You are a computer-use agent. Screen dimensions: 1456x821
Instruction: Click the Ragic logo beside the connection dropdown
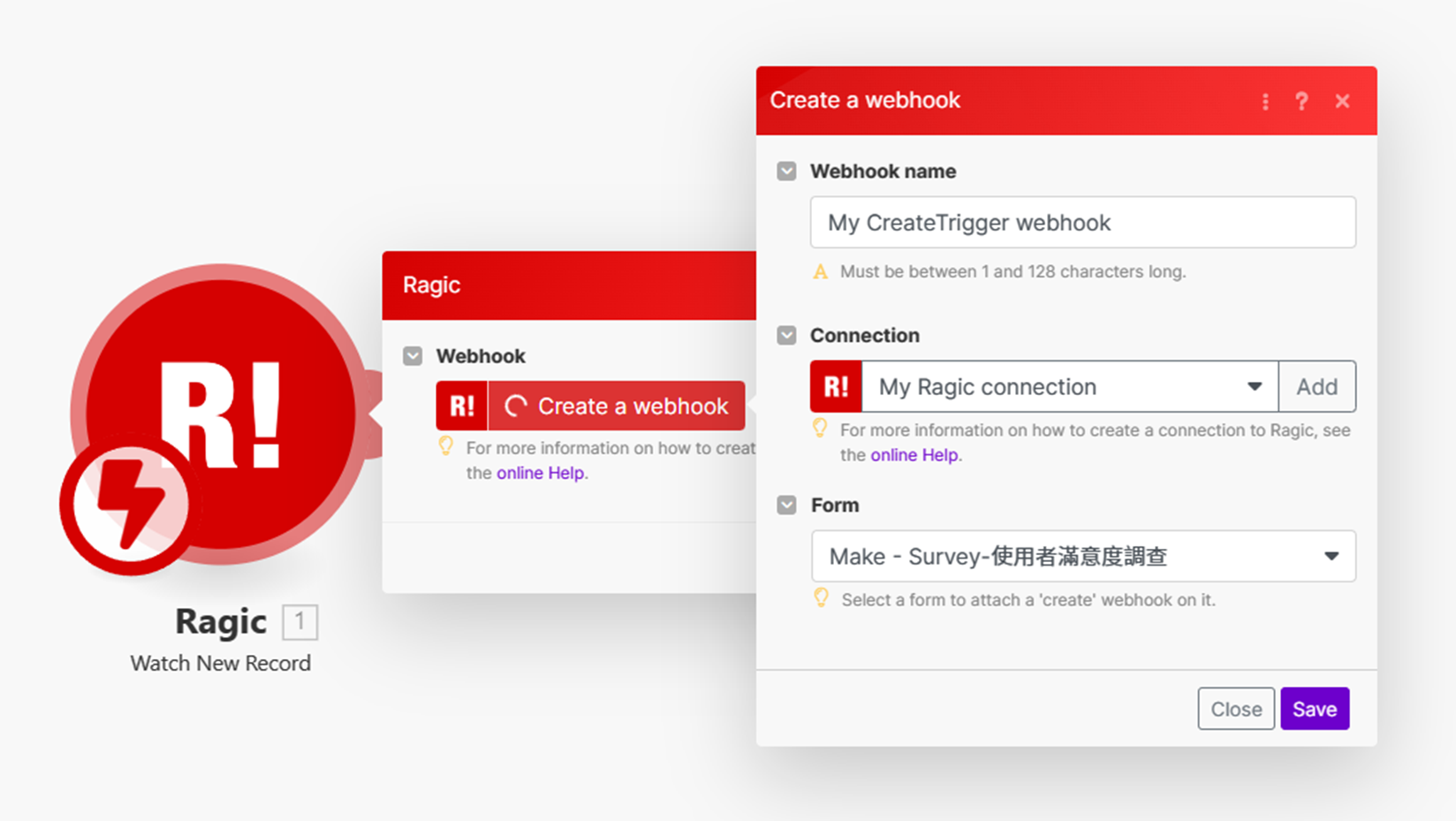pos(836,387)
